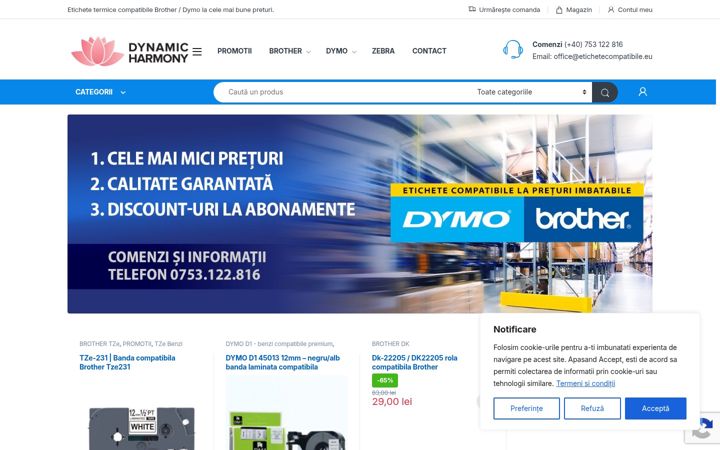Screen dimensions: 720x450
Task: Click the Refuză cookie button
Action: tap(592, 408)
